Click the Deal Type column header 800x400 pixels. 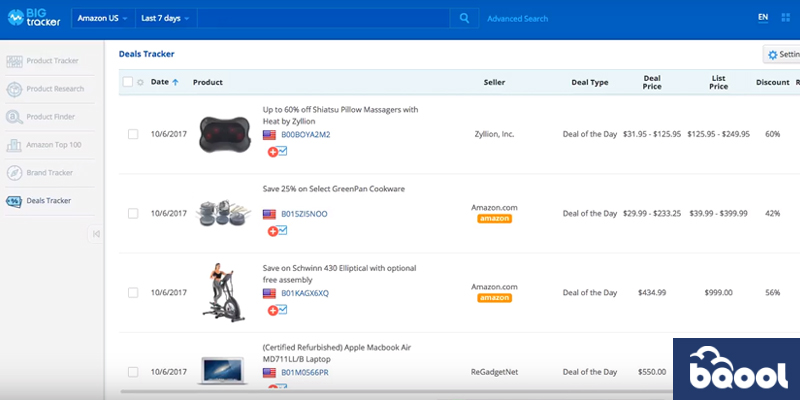[589, 82]
